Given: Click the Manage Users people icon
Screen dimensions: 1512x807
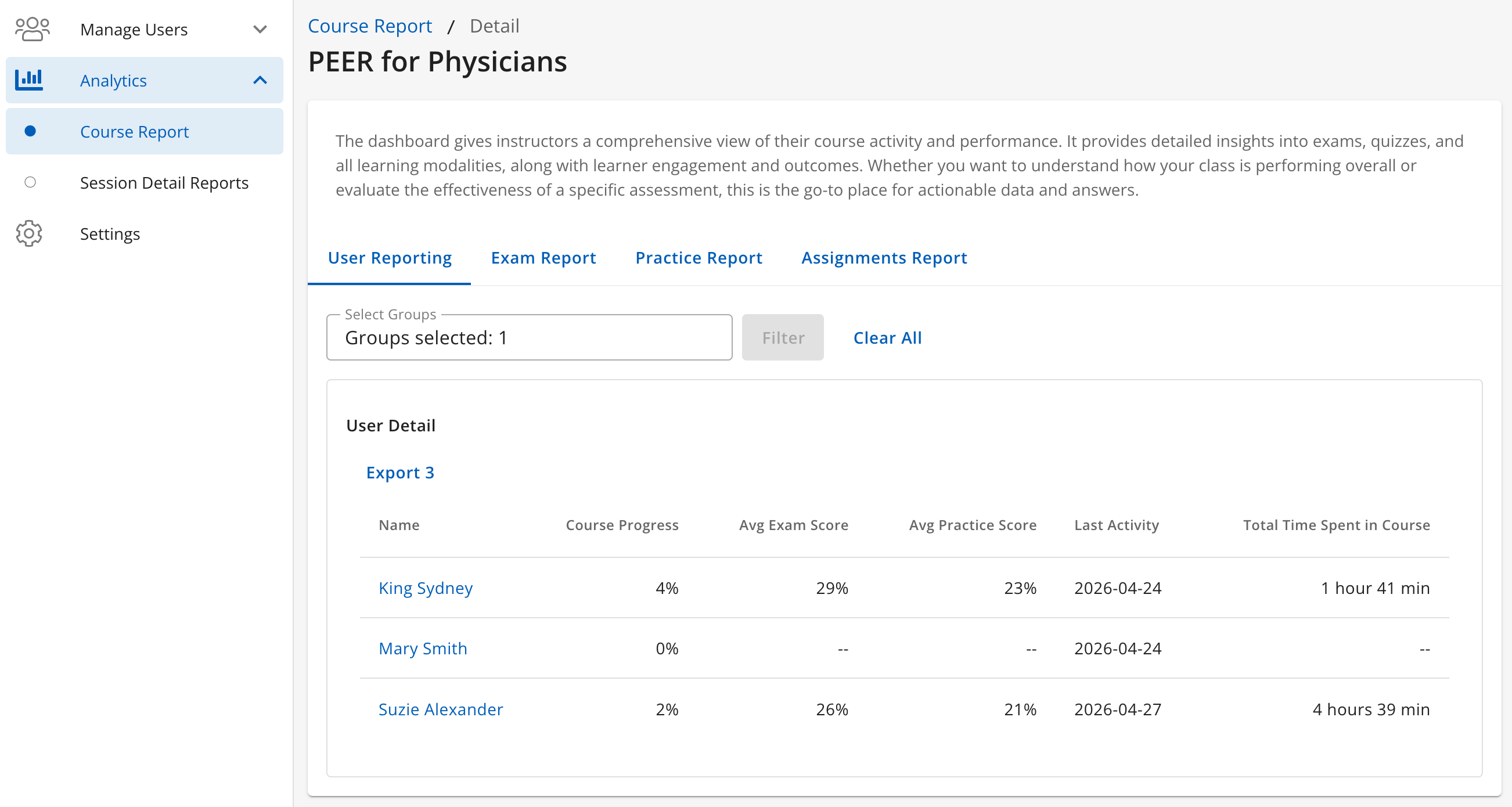Looking at the screenshot, I should pos(31,28).
